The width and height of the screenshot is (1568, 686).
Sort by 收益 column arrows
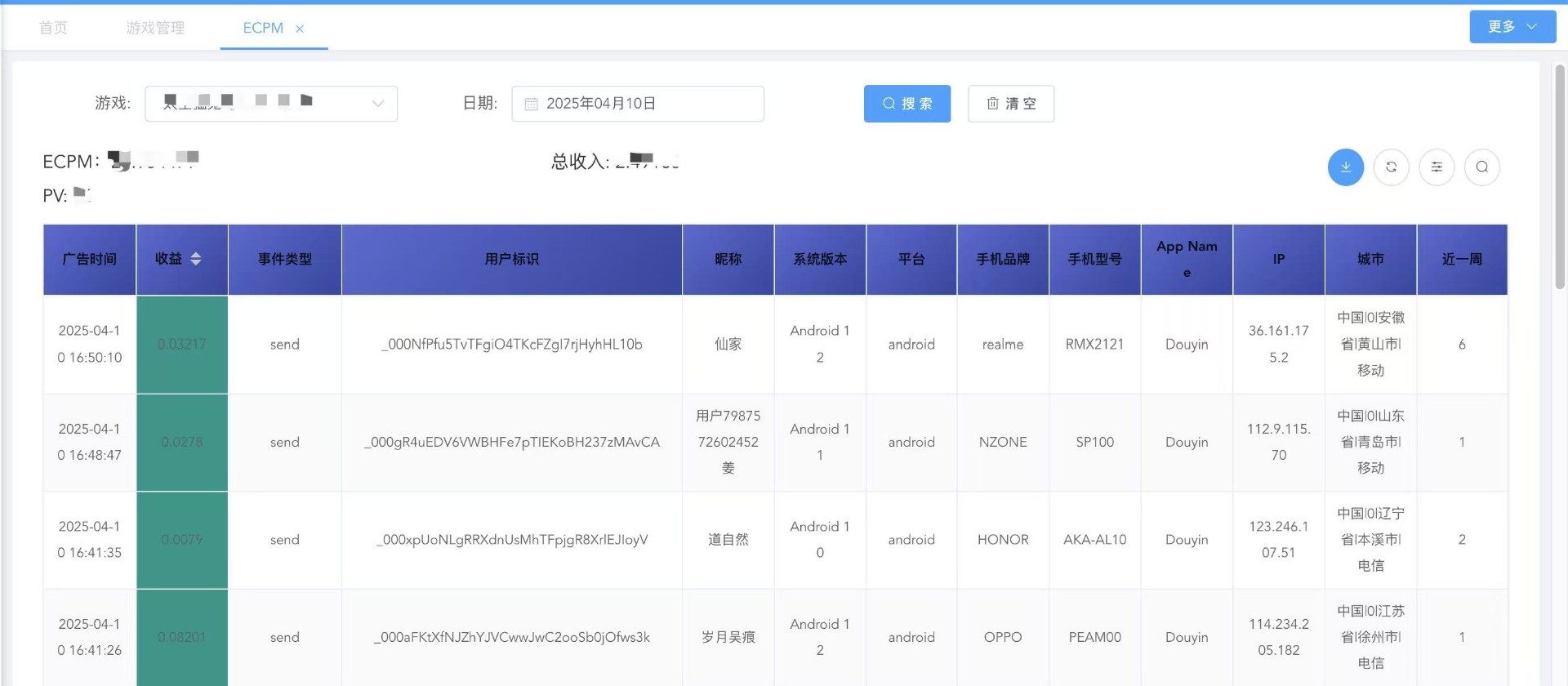coord(195,259)
